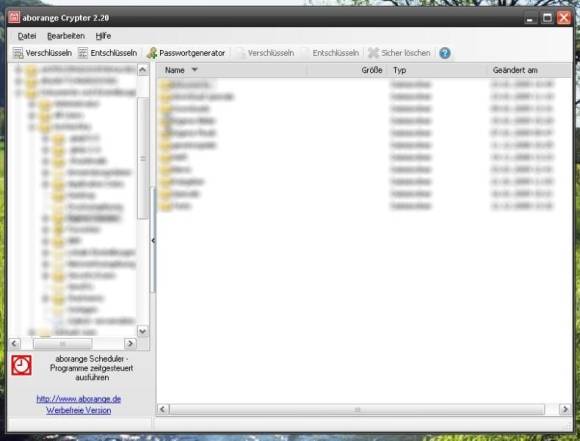The height and width of the screenshot is (441, 580).
Task: Sort file list by Name column
Action: point(232,70)
